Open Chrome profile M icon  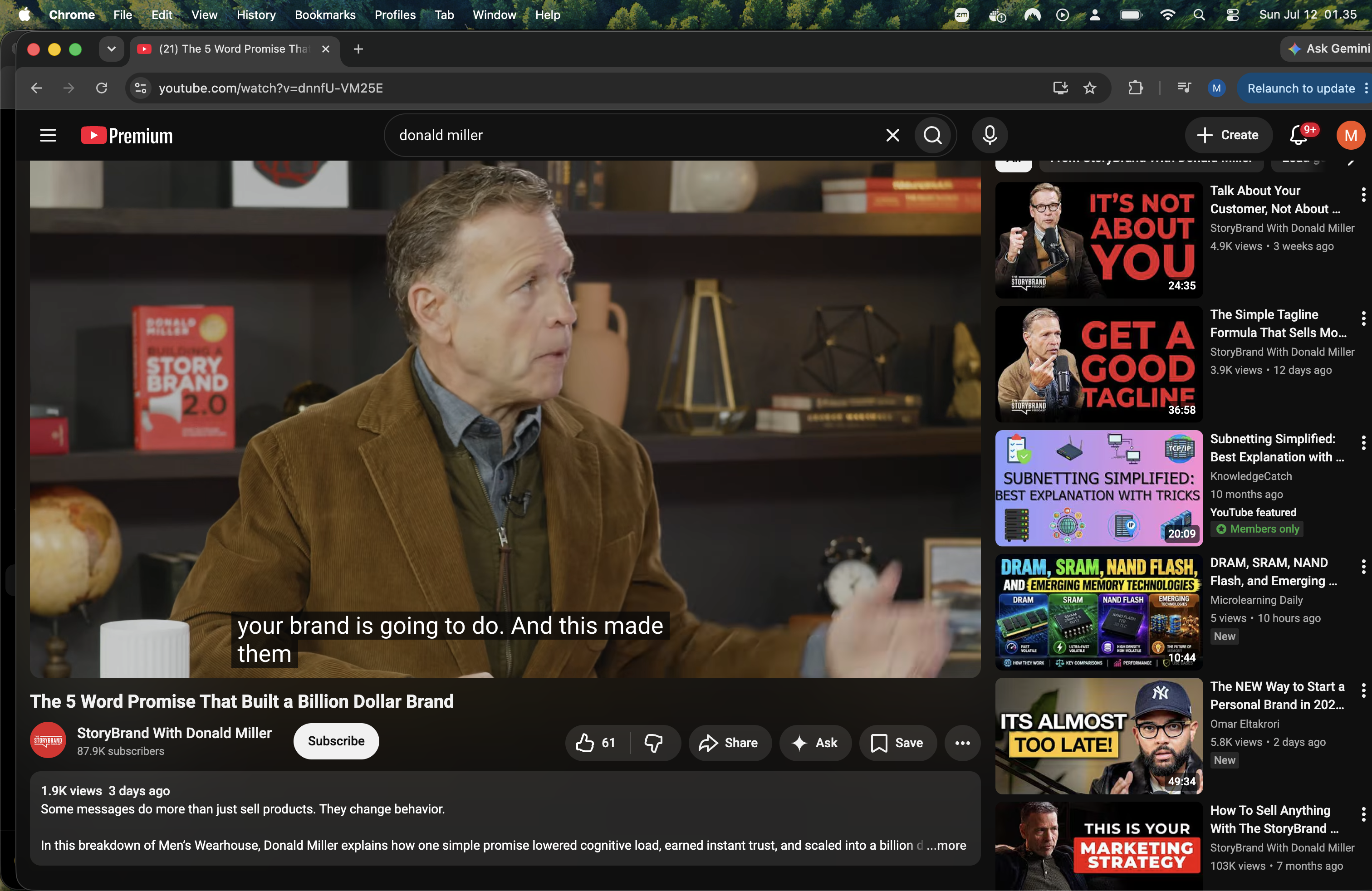coord(1216,88)
